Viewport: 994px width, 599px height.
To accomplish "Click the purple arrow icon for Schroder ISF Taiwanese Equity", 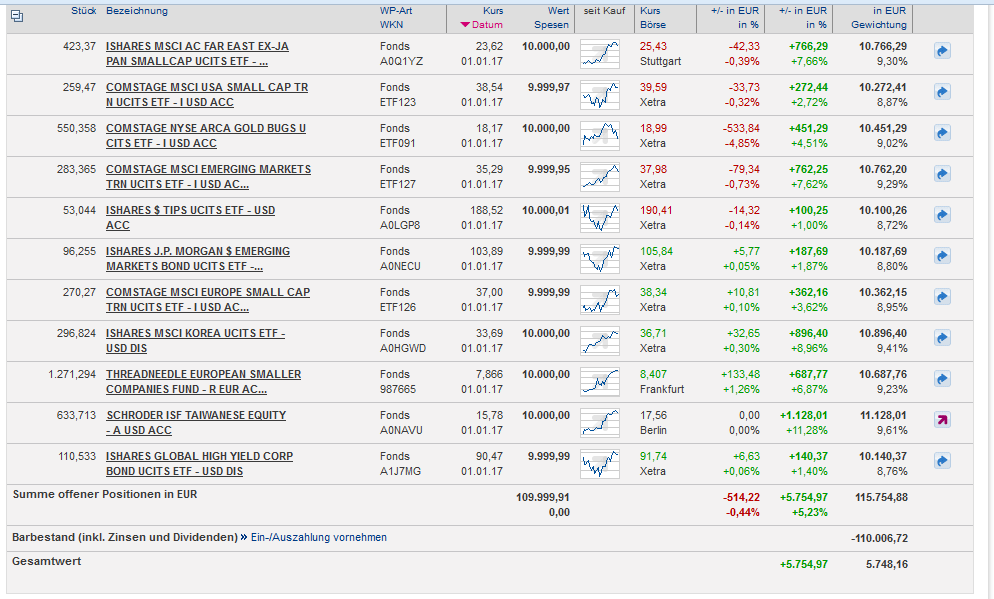I will (x=941, y=420).
